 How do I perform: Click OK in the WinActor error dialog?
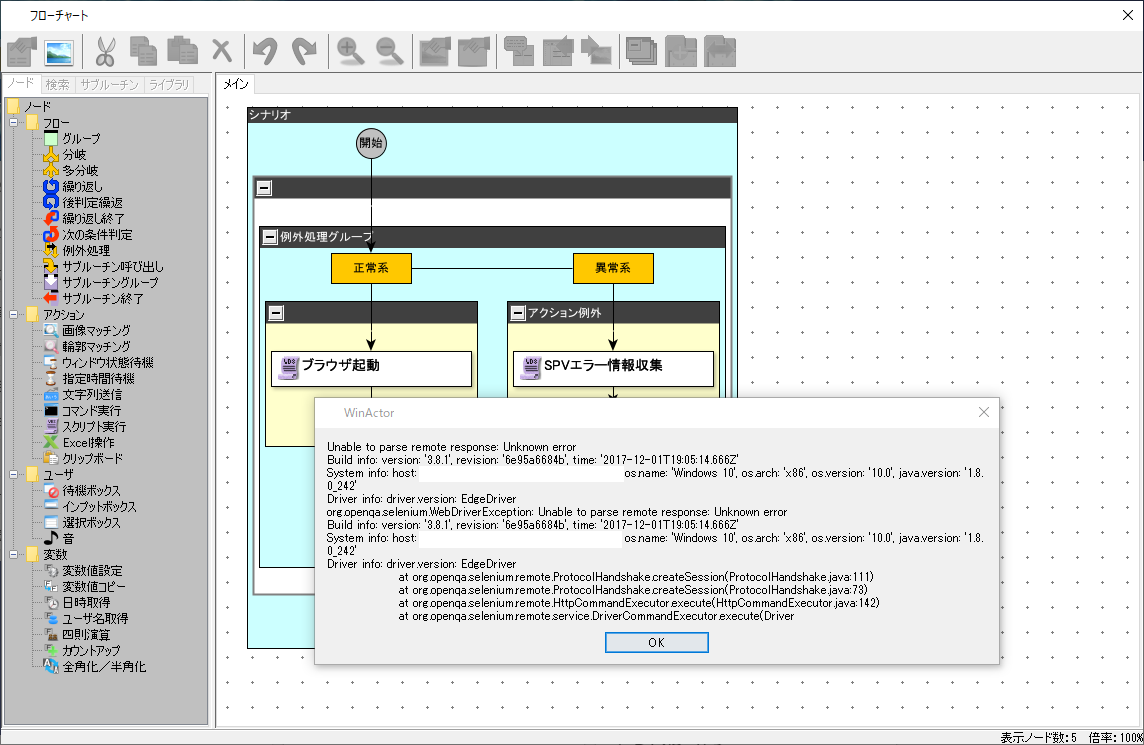tap(656, 642)
